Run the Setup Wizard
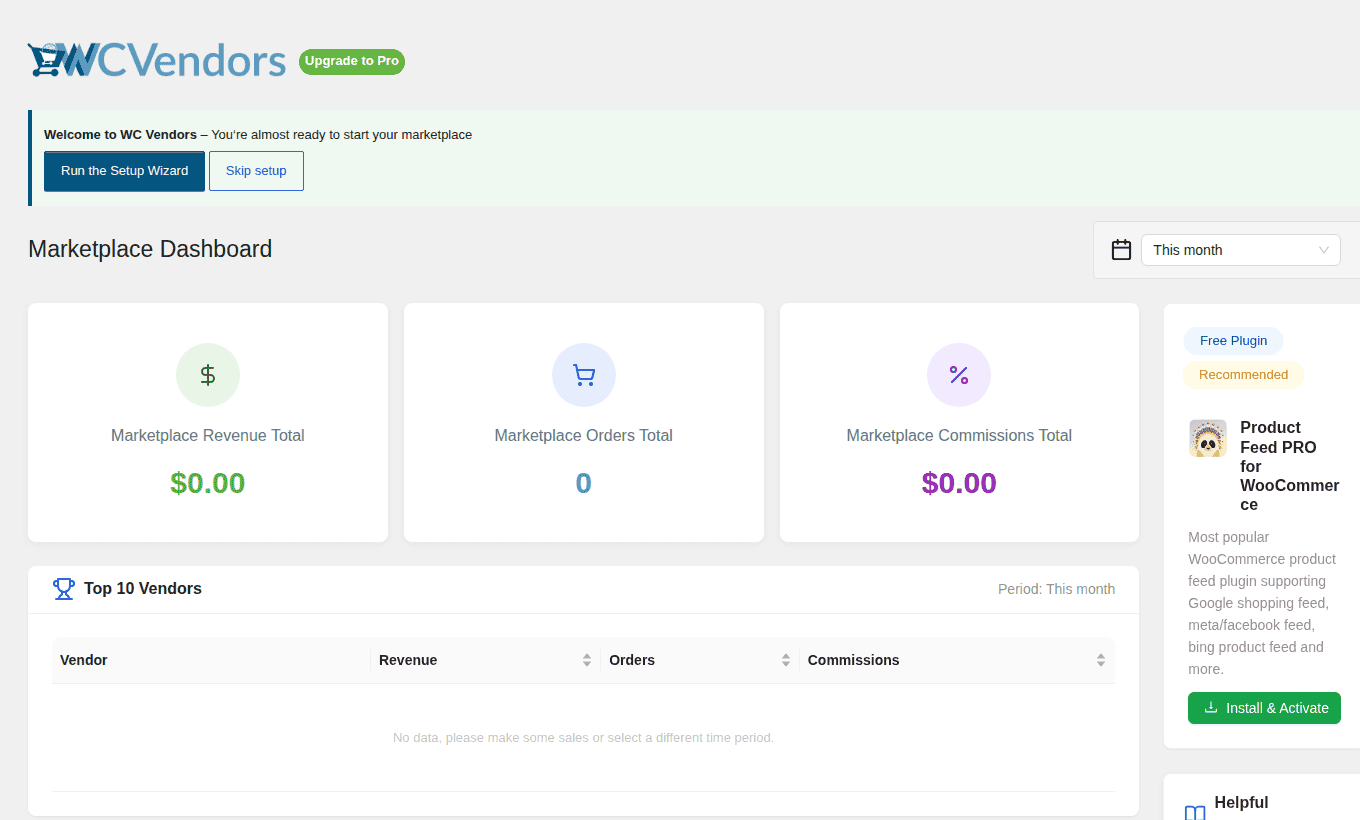1360x820 pixels. tap(124, 171)
